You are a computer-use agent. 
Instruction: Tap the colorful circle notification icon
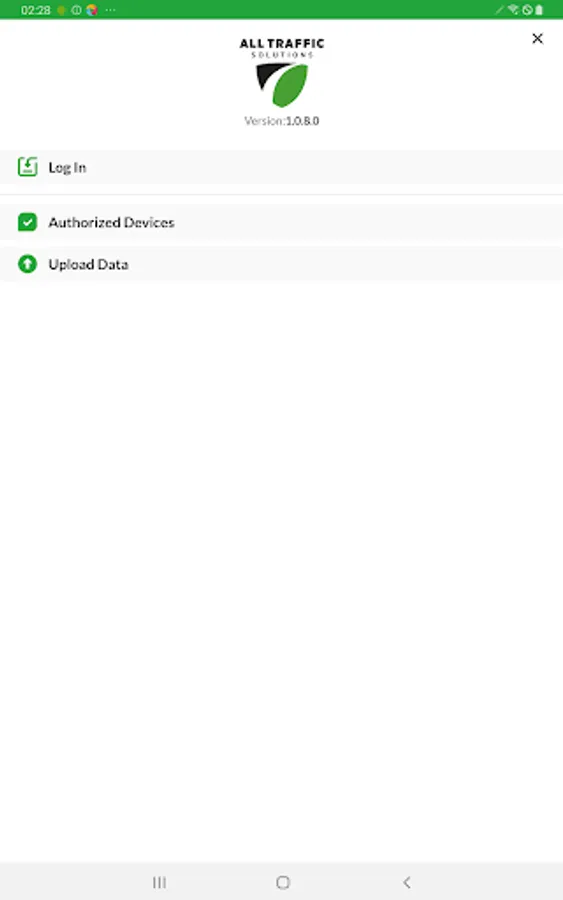[92, 10]
